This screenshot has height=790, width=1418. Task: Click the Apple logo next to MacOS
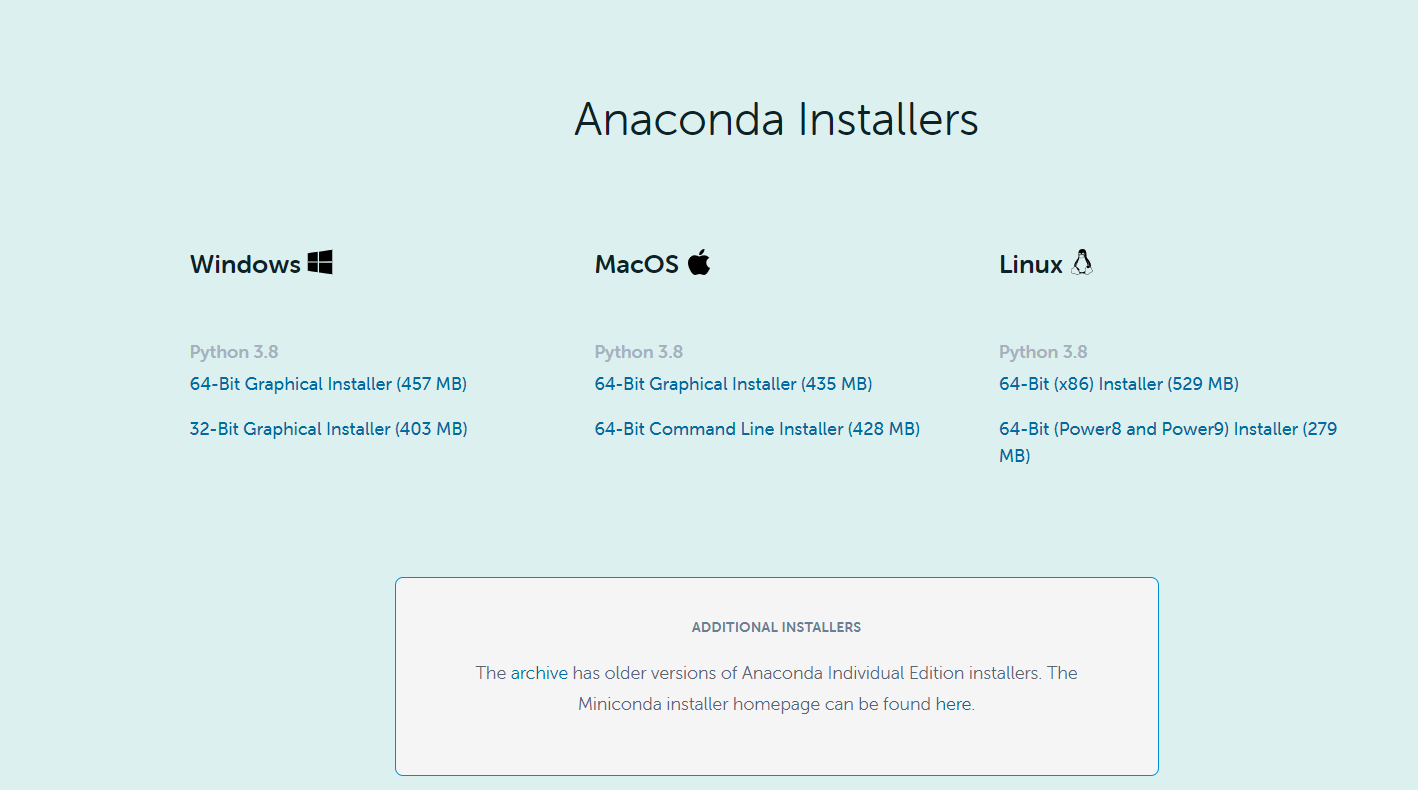click(x=699, y=262)
